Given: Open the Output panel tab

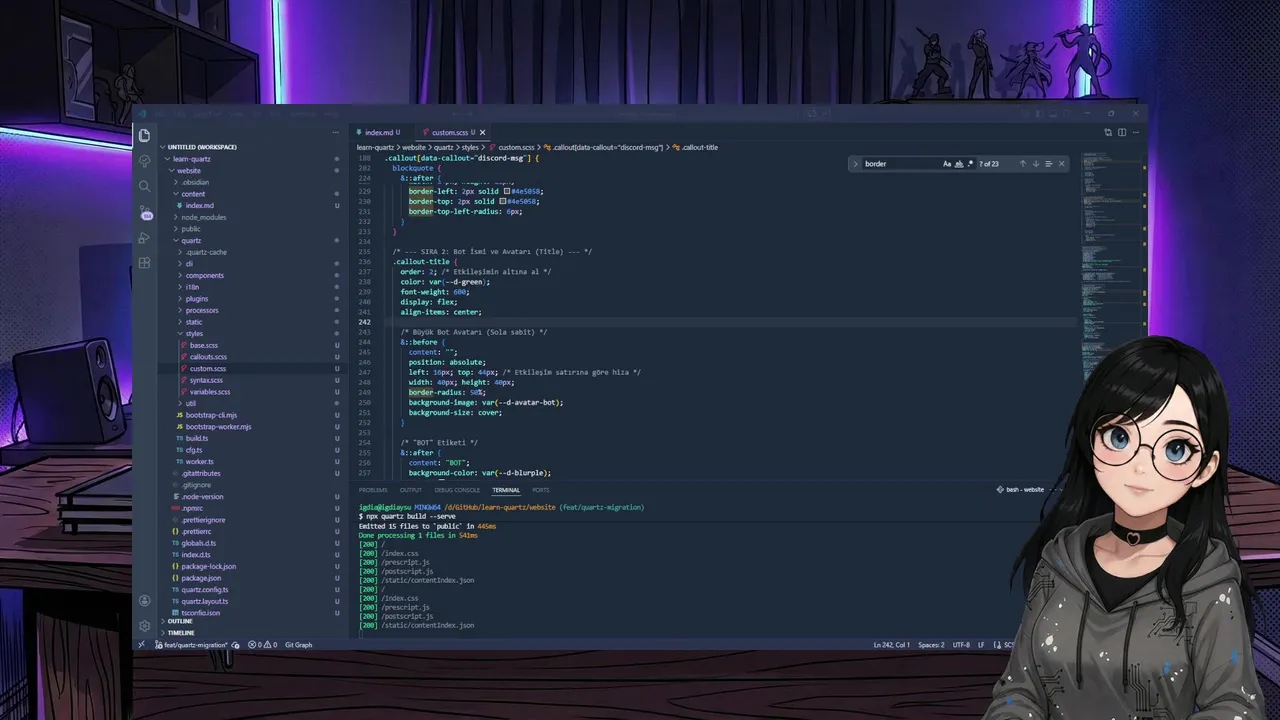Looking at the screenshot, I should pyautogui.click(x=411, y=490).
